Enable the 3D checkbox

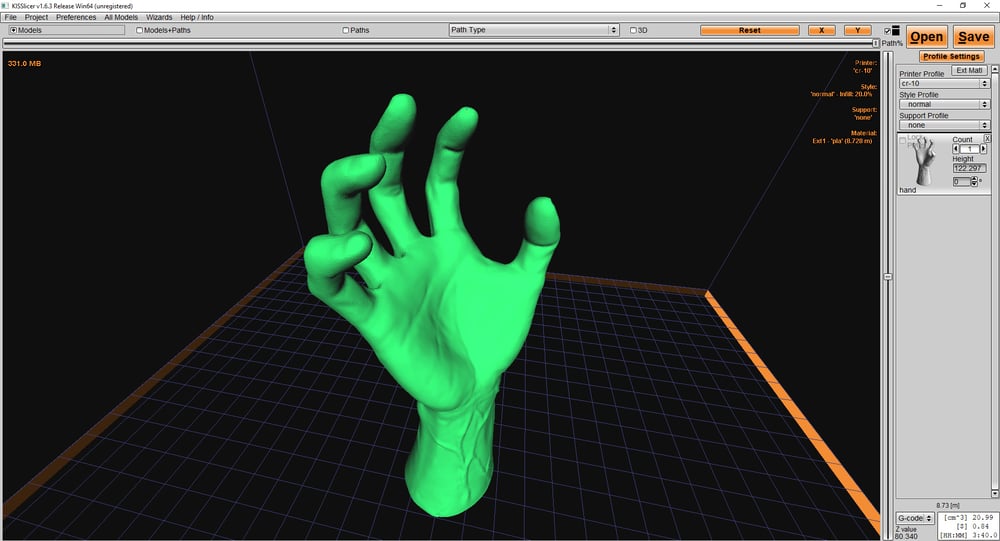633,30
